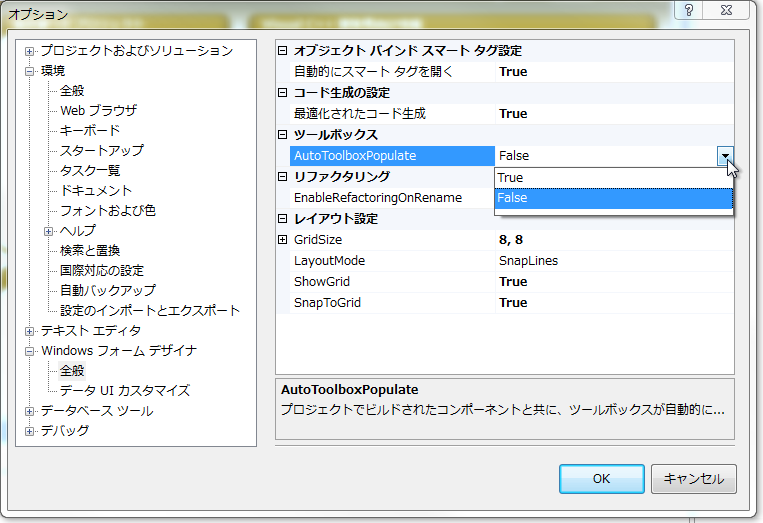Collapse the ツールボックス property category
The image size is (763, 523).
282,134
